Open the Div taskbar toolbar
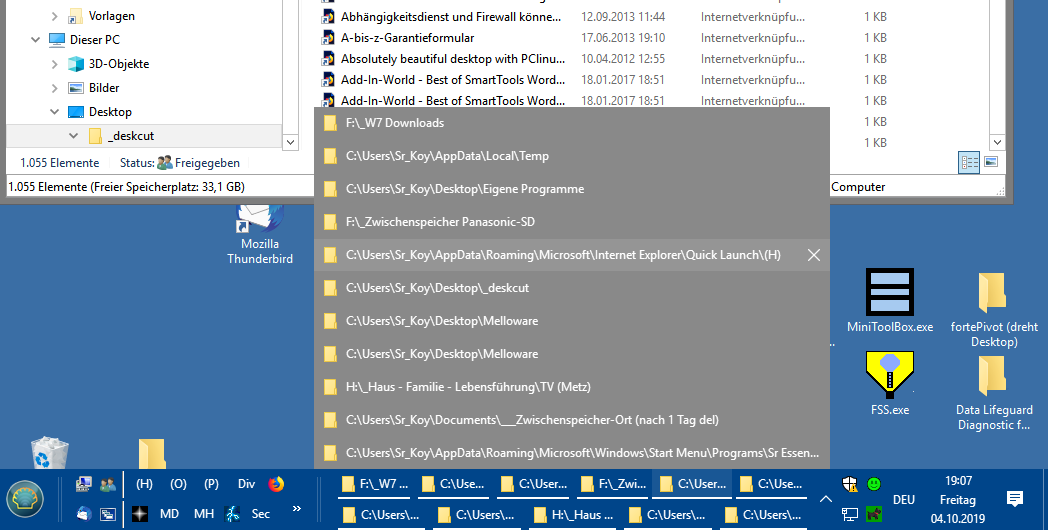This screenshot has height=530, width=1048. 246,484
